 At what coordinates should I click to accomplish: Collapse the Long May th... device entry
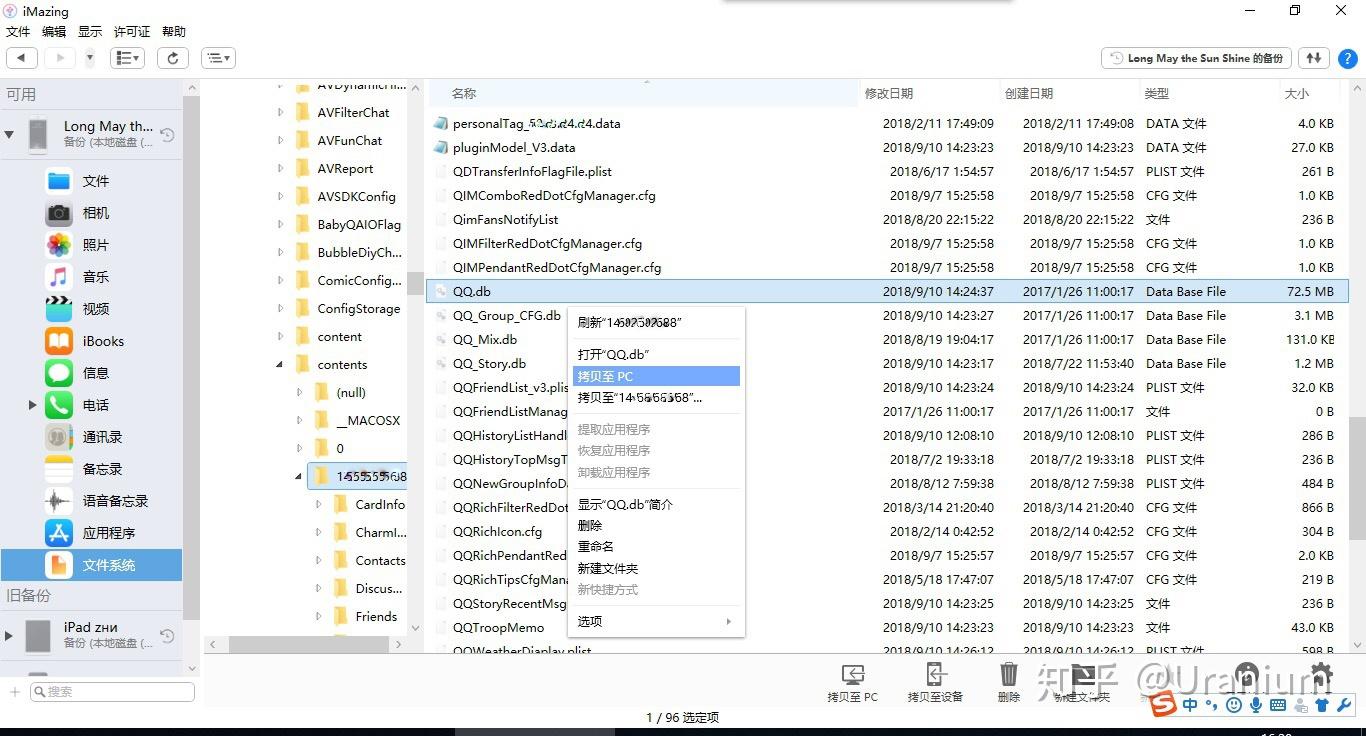click(x=9, y=134)
